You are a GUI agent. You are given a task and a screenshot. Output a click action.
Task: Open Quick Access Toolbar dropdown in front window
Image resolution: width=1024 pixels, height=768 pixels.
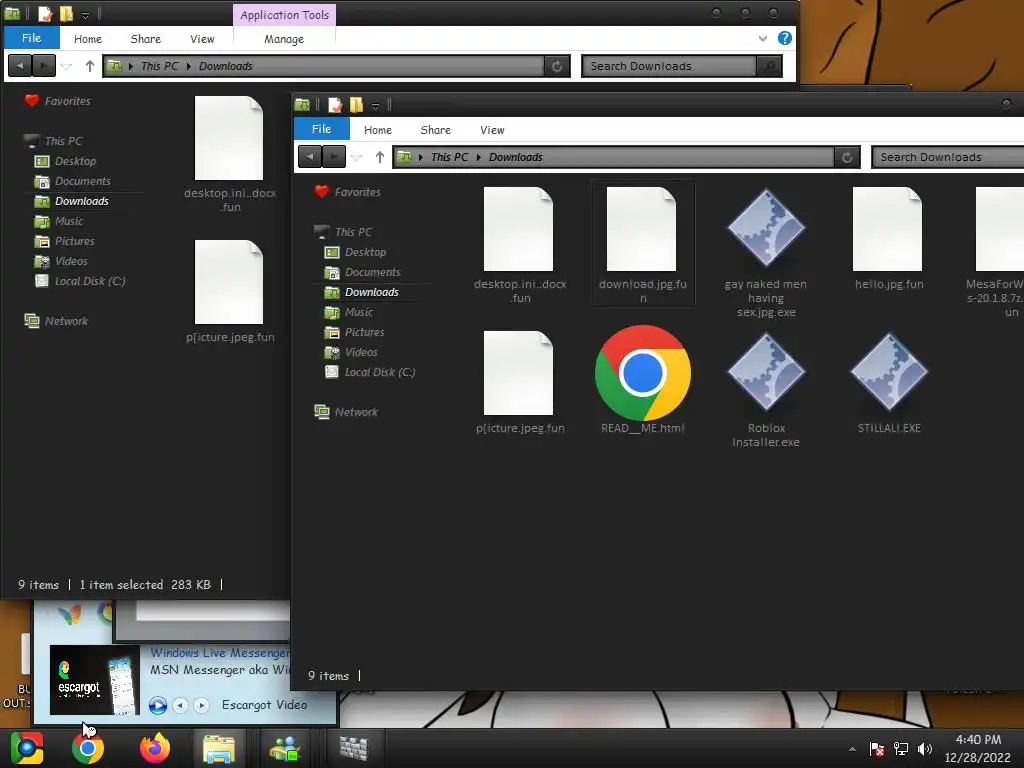(x=376, y=105)
